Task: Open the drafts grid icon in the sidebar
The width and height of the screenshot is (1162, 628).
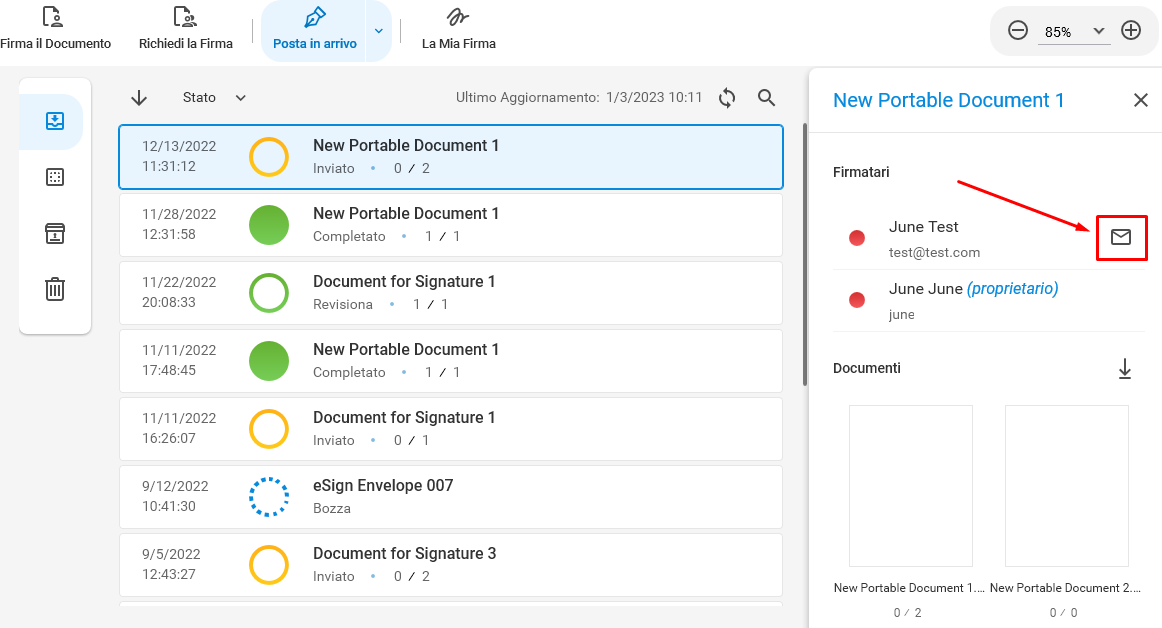Action: (x=55, y=177)
